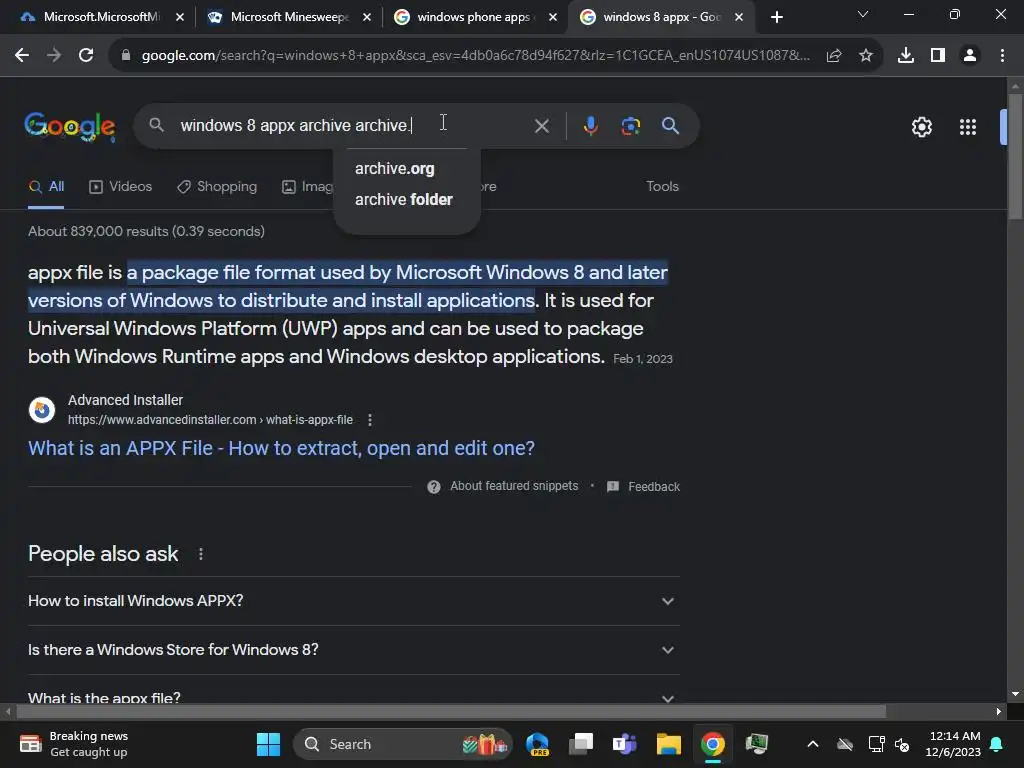Open Google quick settings gear
Image resolution: width=1024 pixels, height=768 pixels.
click(x=921, y=127)
